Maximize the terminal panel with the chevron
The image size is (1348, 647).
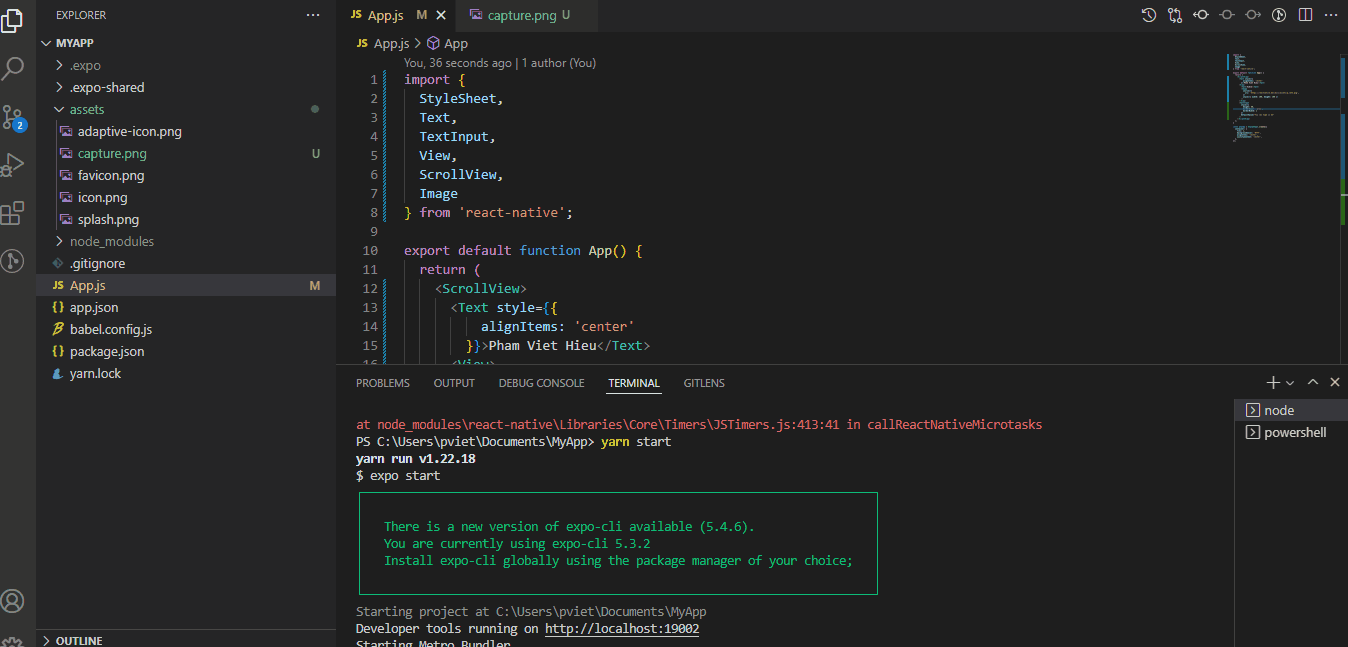(x=1313, y=382)
